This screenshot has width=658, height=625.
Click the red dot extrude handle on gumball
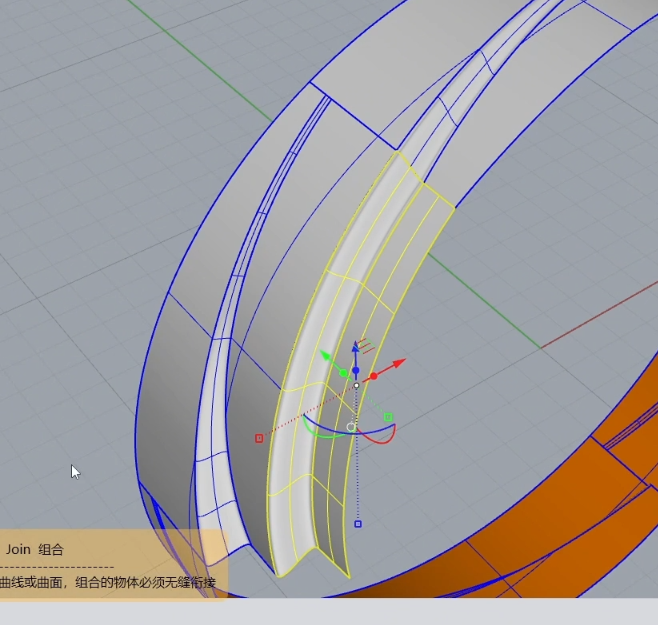coord(374,376)
